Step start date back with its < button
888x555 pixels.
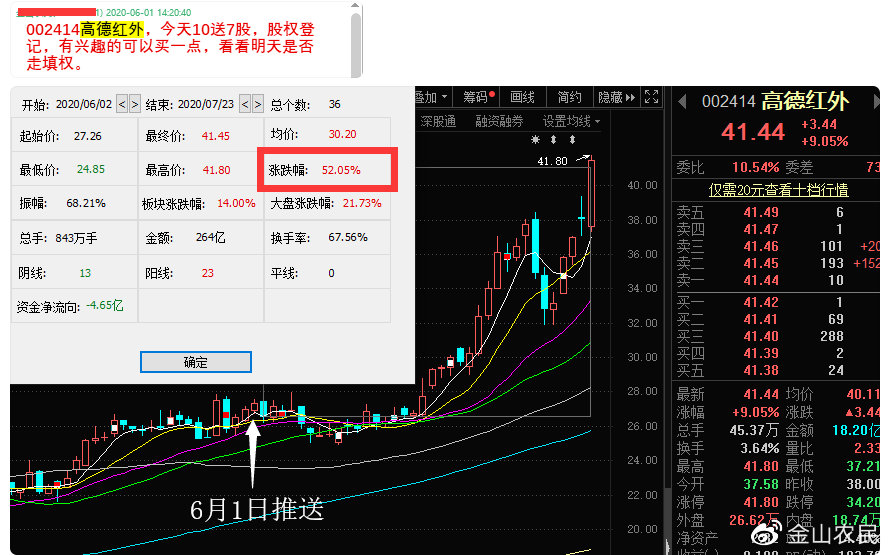(x=122, y=104)
